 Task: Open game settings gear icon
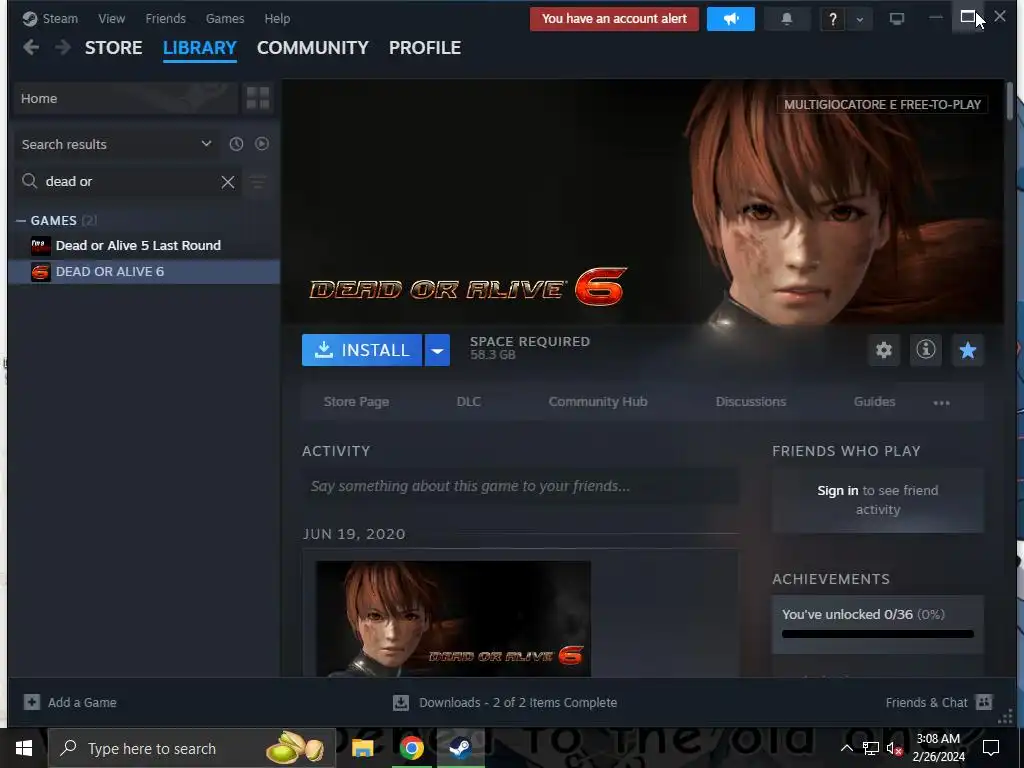[x=884, y=350]
